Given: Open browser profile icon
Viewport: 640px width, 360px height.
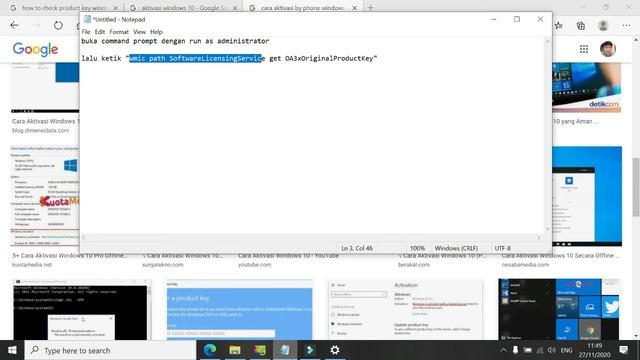Looking at the screenshot, I should (603, 25).
